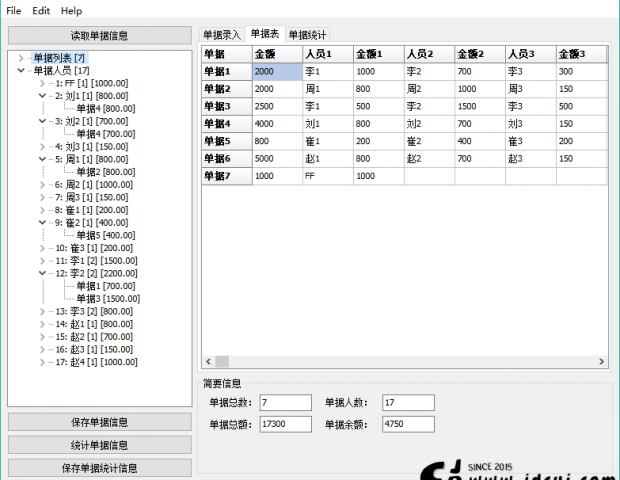Open the Edit menu
The height and width of the screenshot is (480, 620).
(41, 10)
